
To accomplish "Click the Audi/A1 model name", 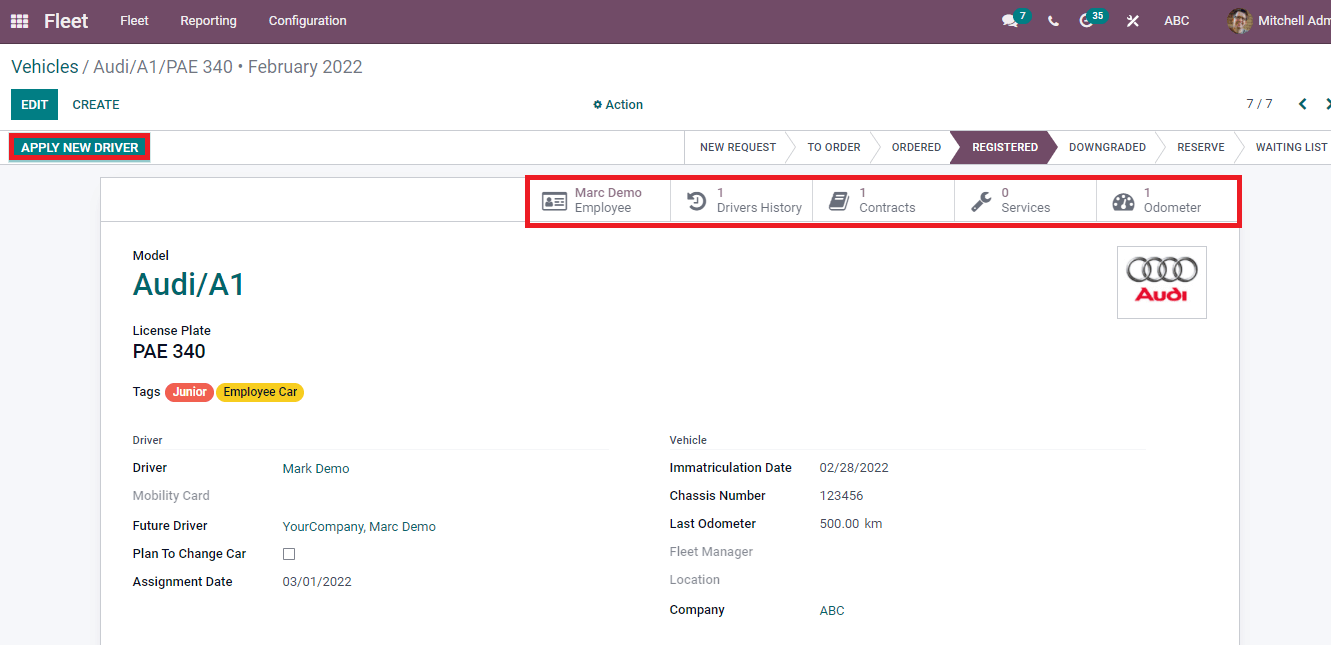I will [x=189, y=285].
